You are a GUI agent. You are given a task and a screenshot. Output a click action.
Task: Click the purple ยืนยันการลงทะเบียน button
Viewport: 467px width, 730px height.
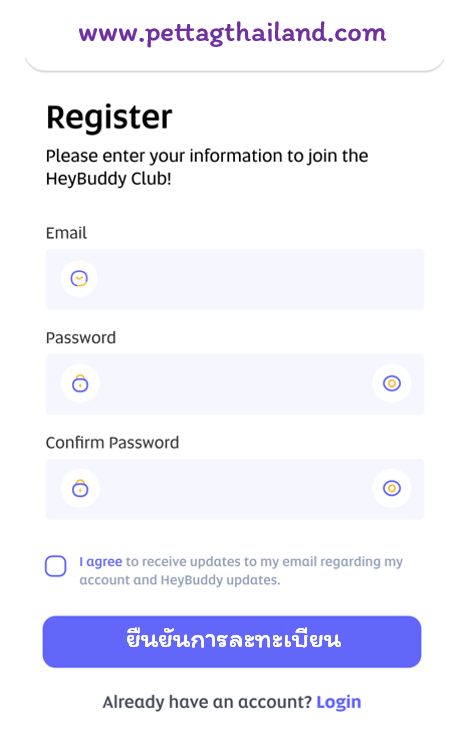pyautogui.click(x=232, y=642)
